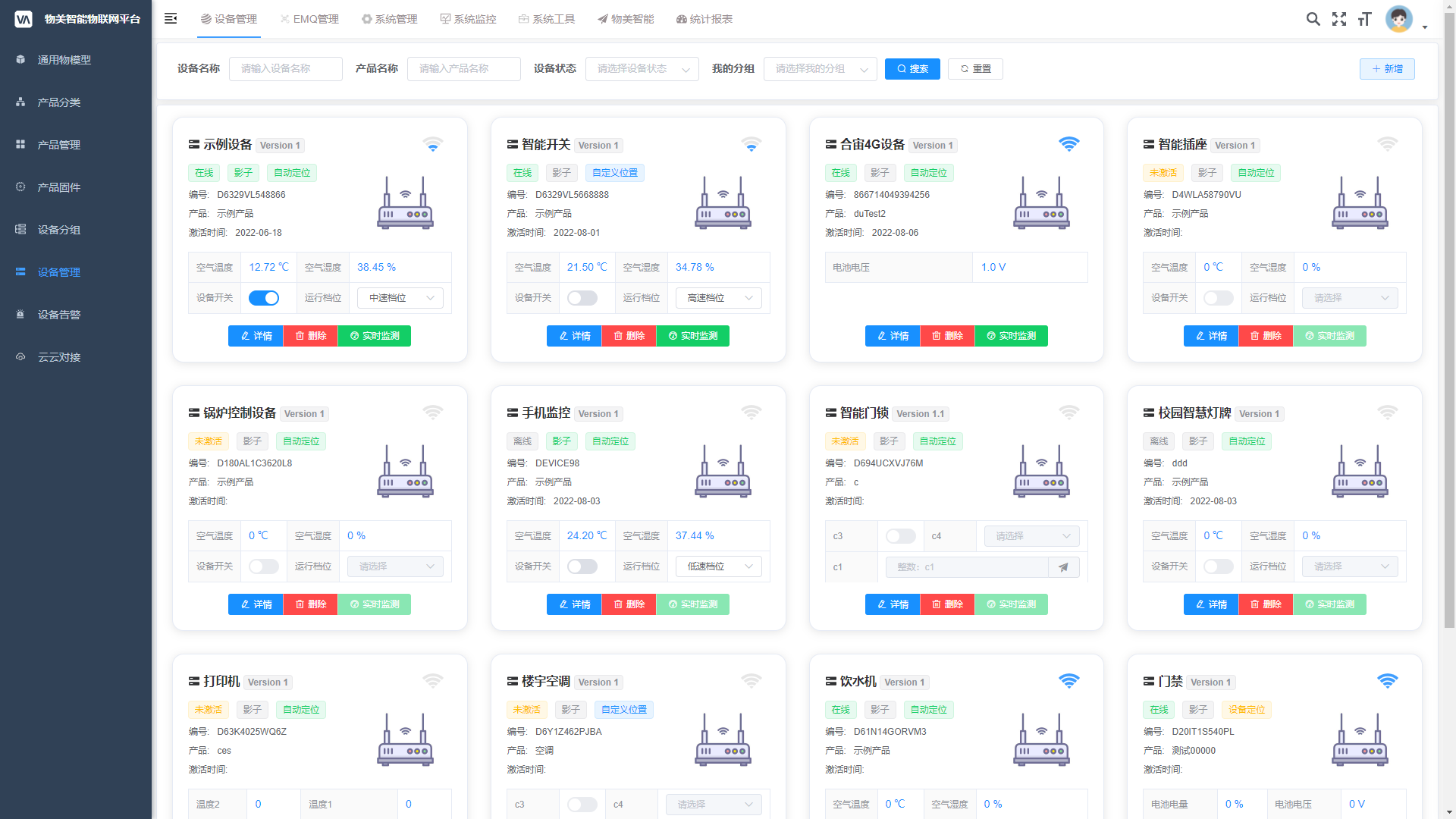Enable 设备开关 toggle on 智能开关 card
The height and width of the screenshot is (819, 1456).
click(x=582, y=298)
